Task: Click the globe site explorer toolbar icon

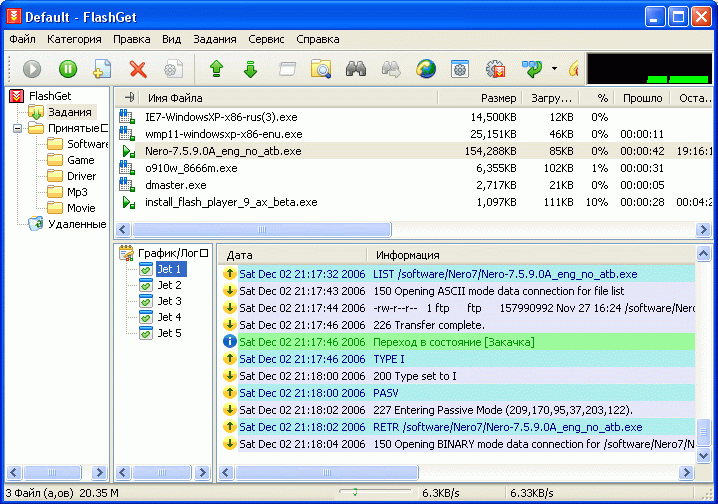Action: [x=426, y=69]
